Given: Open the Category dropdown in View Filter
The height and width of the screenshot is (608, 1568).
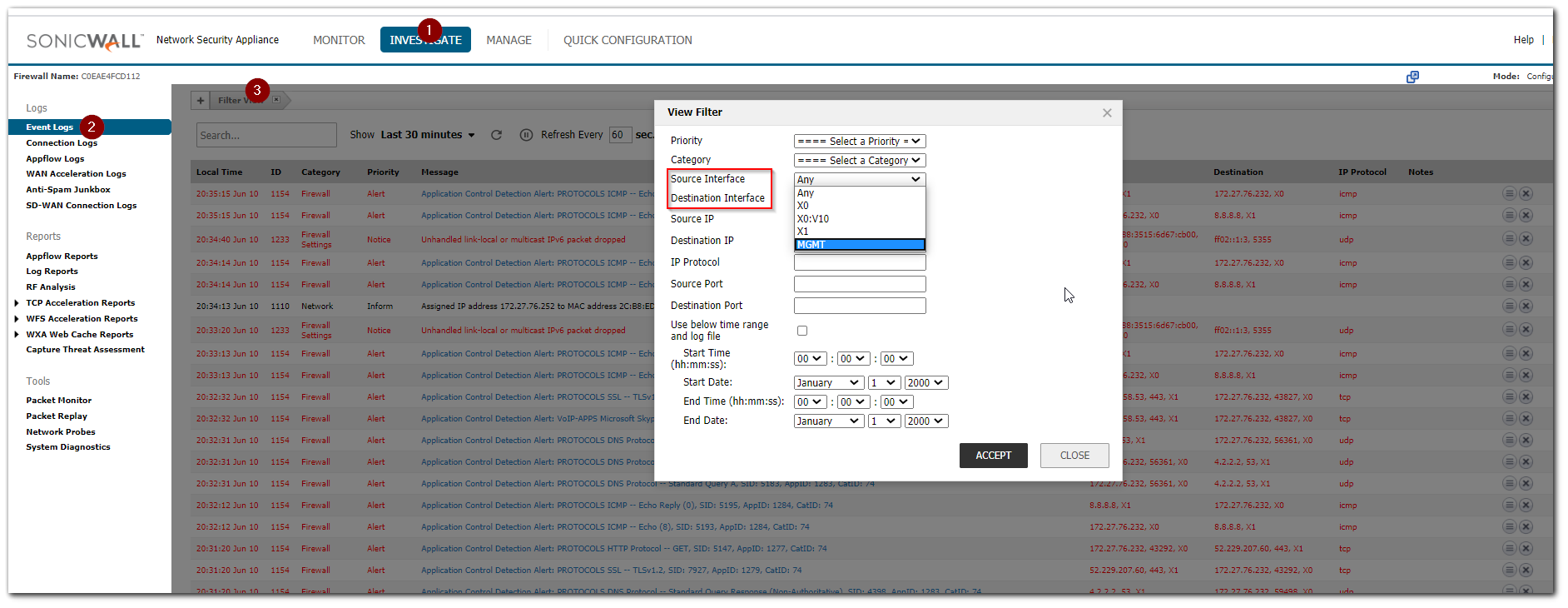Looking at the screenshot, I should tap(860, 161).
